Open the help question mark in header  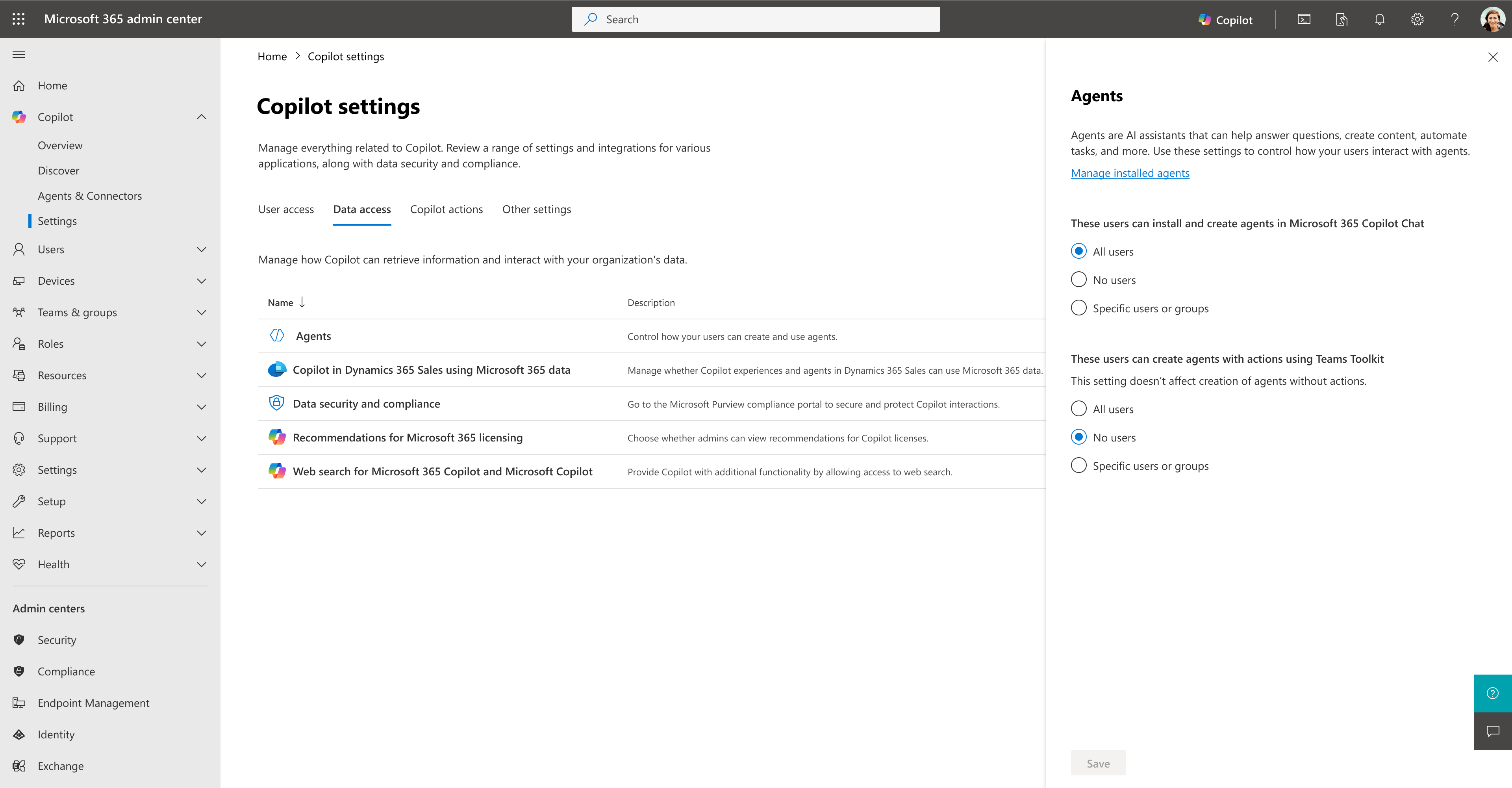click(x=1455, y=19)
